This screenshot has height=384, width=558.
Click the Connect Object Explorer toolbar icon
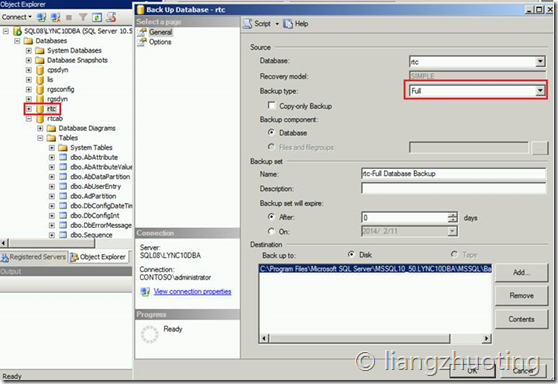pyautogui.click(x=42, y=17)
